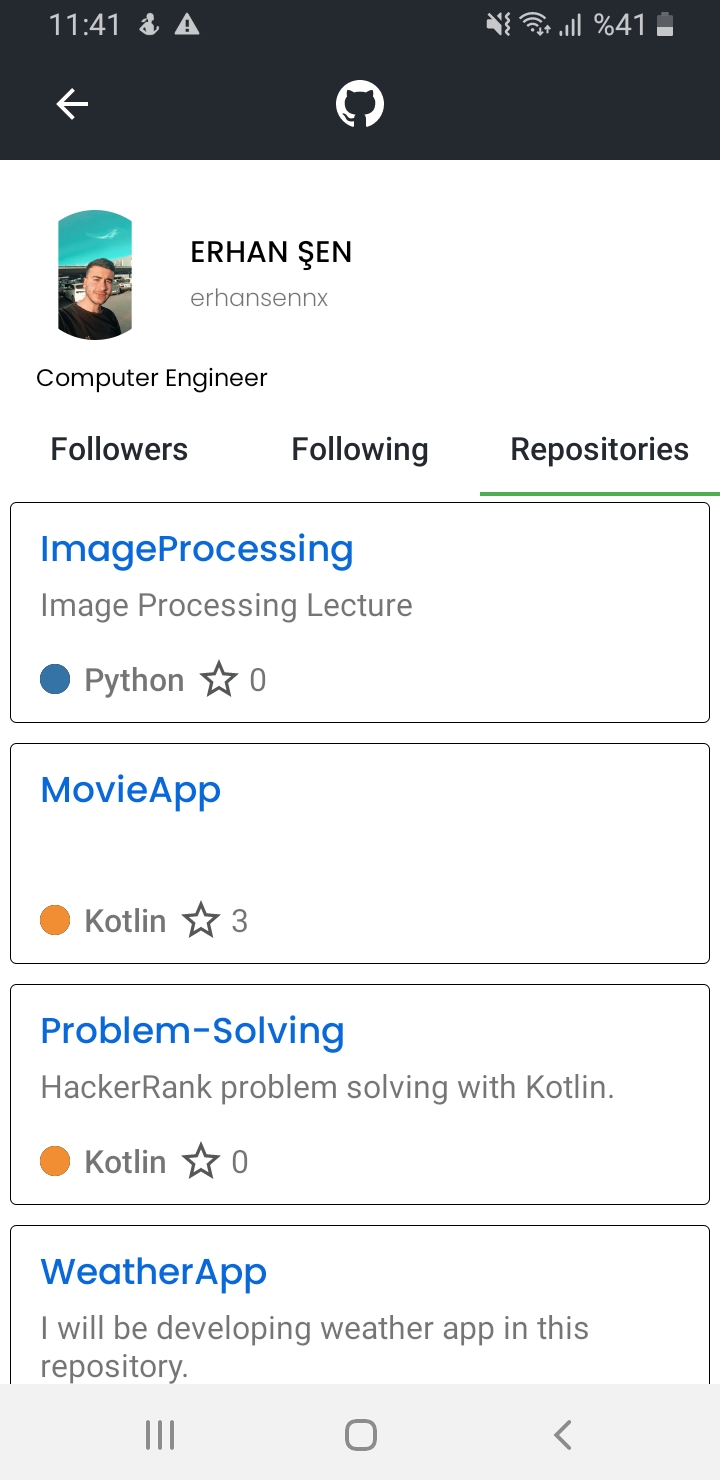Tap the GitHub logo in the header

coord(360,103)
